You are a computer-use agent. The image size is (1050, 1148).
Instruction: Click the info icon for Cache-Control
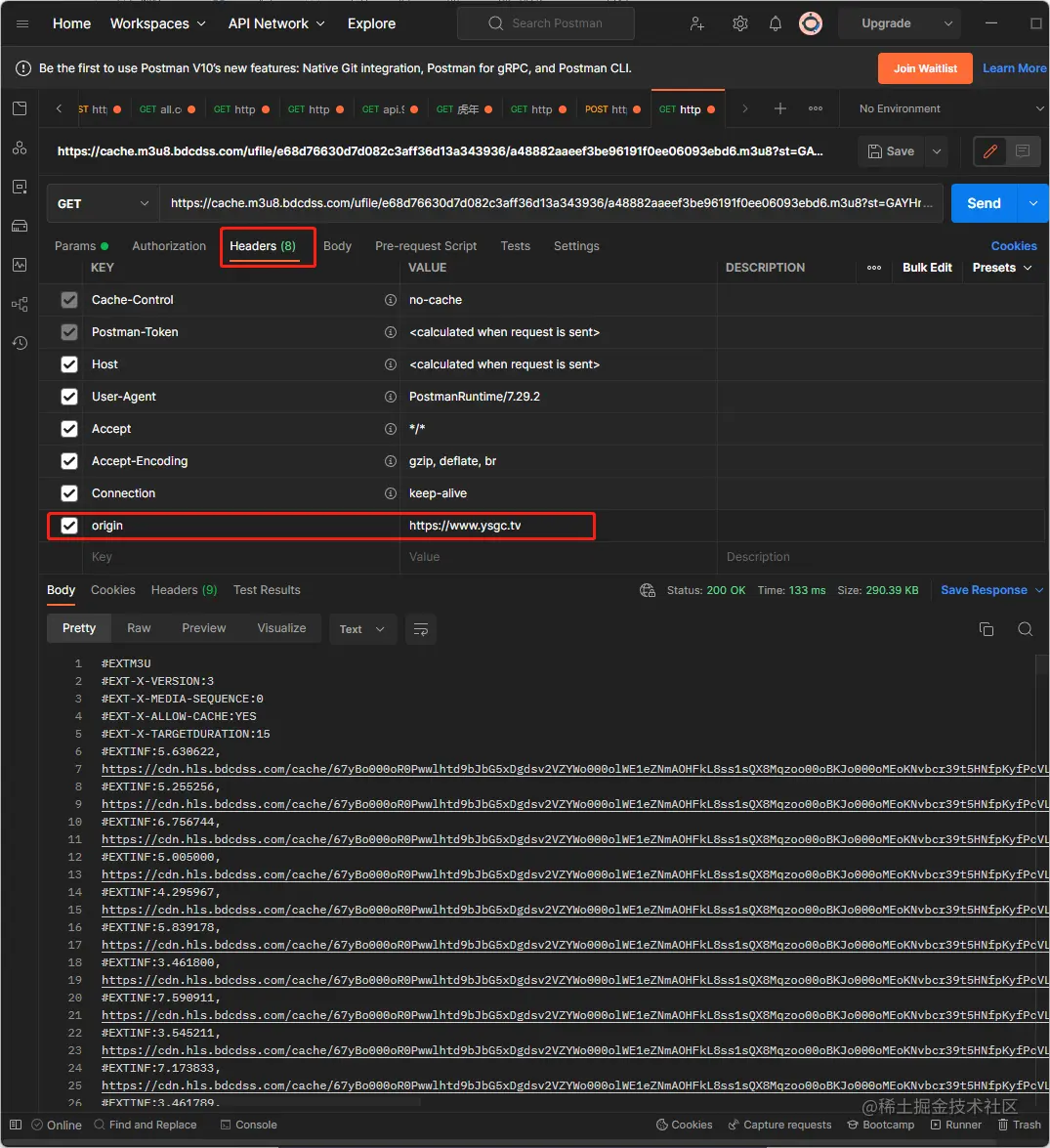tap(391, 300)
